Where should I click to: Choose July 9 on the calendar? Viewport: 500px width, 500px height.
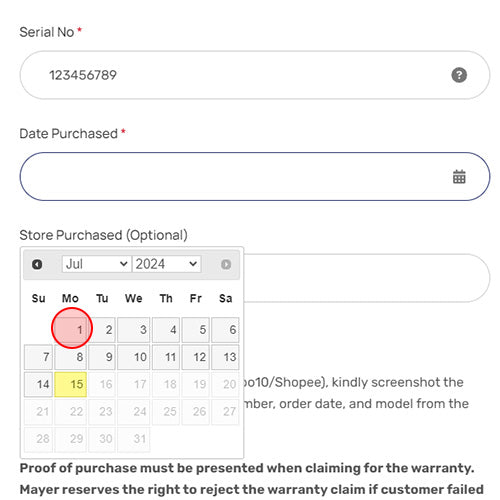pos(102,357)
